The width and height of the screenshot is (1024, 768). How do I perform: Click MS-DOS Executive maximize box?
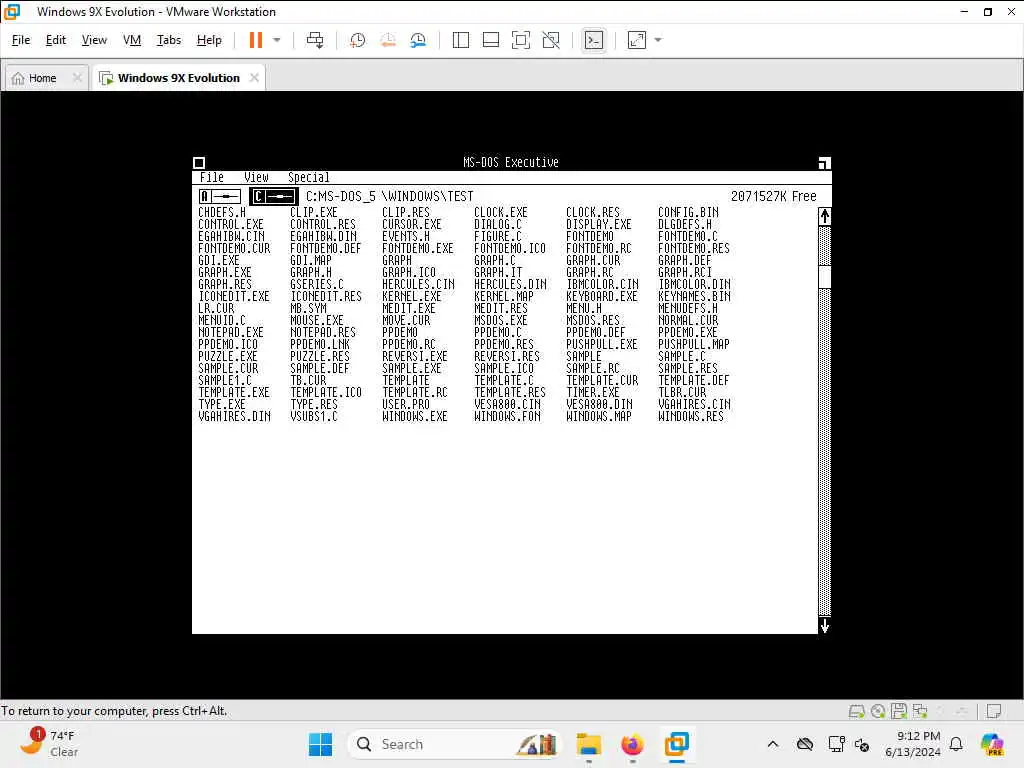pyautogui.click(x=824, y=163)
